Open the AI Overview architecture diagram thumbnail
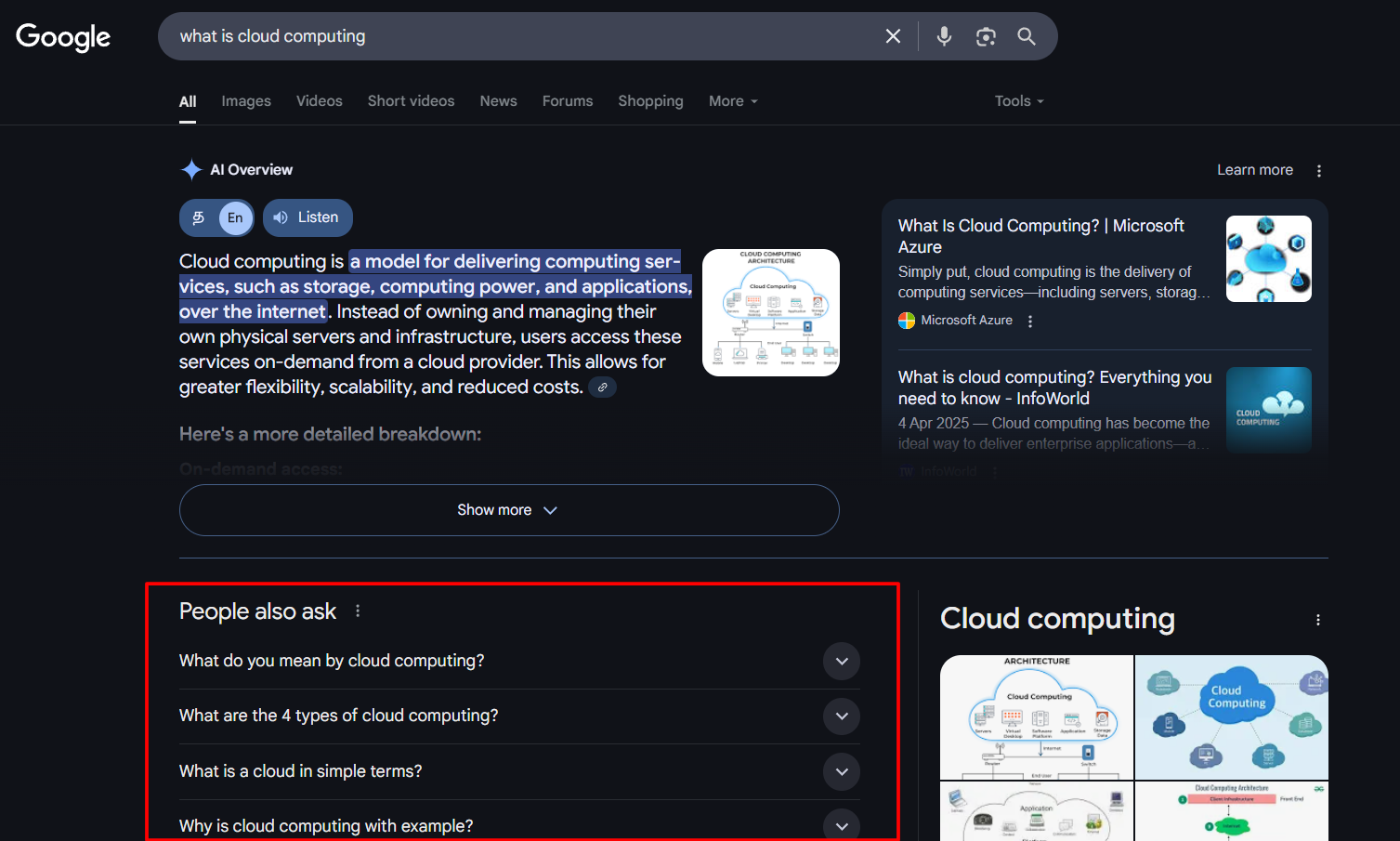The height and width of the screenshot is (841, 1400). [771, 313]
